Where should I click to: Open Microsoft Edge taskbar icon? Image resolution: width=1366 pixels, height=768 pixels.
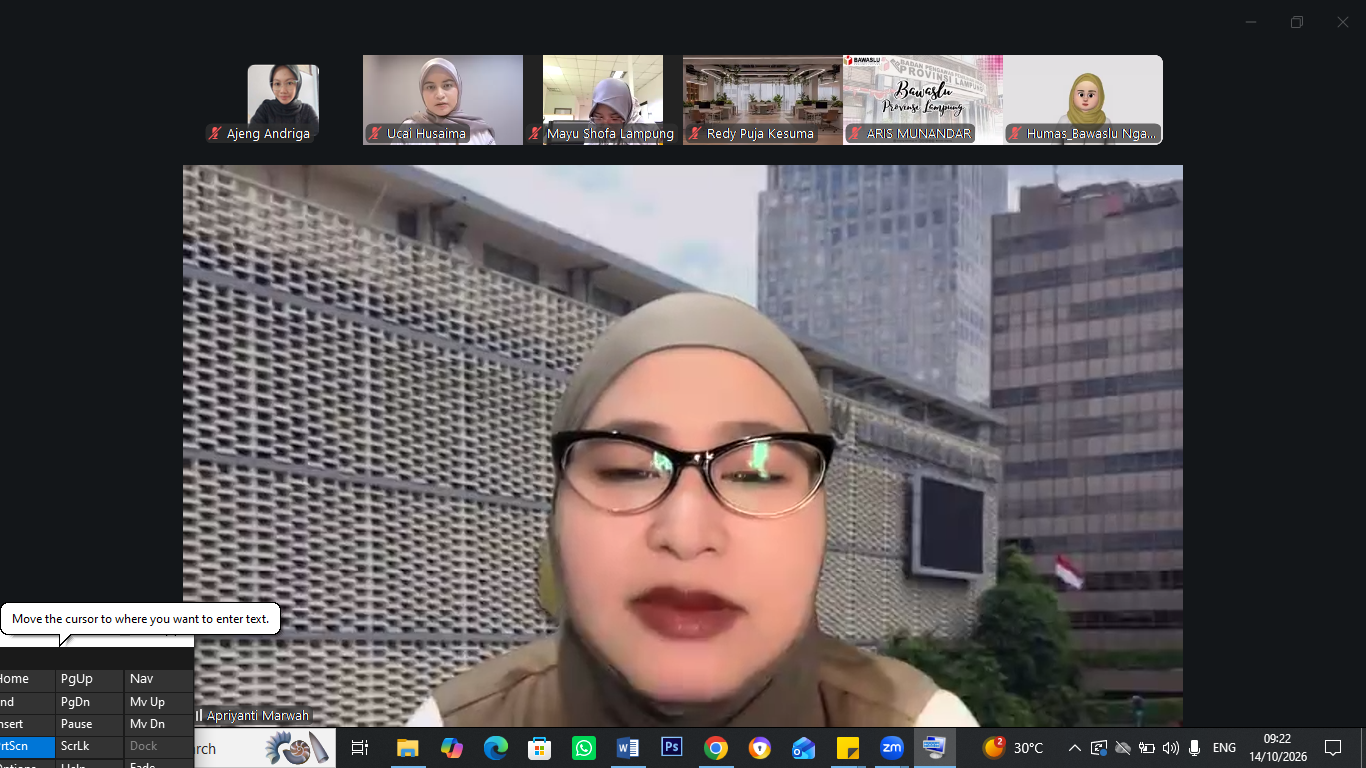pyautogui.click(x=495, y=748)
